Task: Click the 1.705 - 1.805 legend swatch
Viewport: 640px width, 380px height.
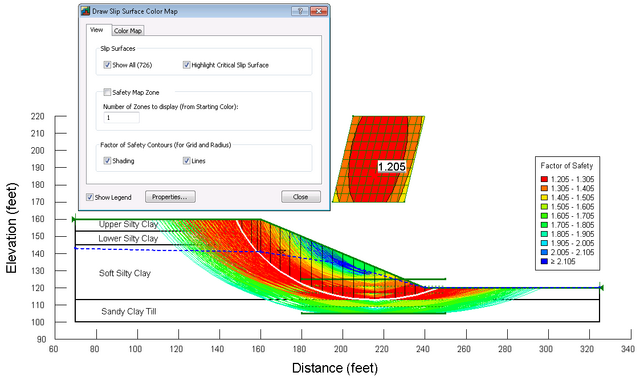Action: pos(544,225)
